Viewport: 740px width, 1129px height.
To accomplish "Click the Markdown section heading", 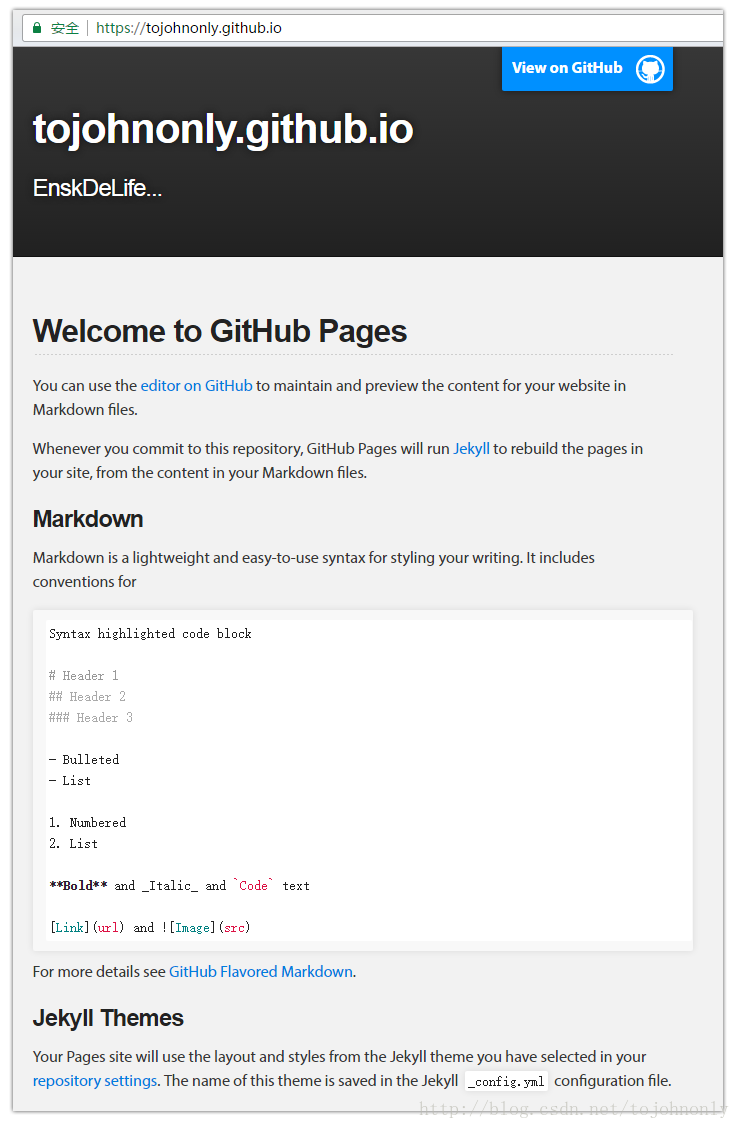I will (x=88, y=519).
